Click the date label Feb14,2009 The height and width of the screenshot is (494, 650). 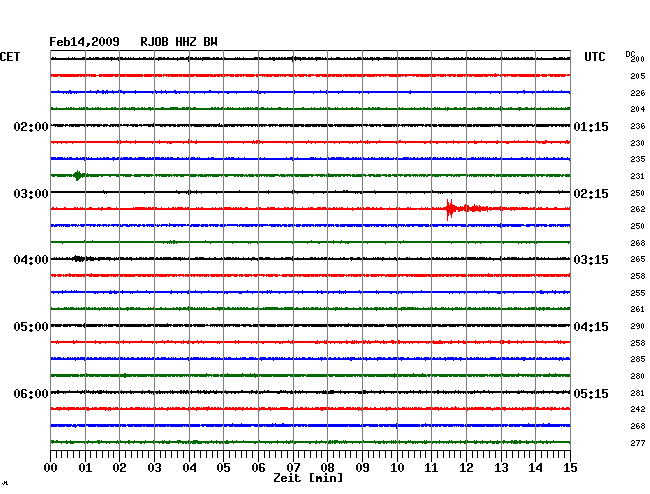[84, 42]
